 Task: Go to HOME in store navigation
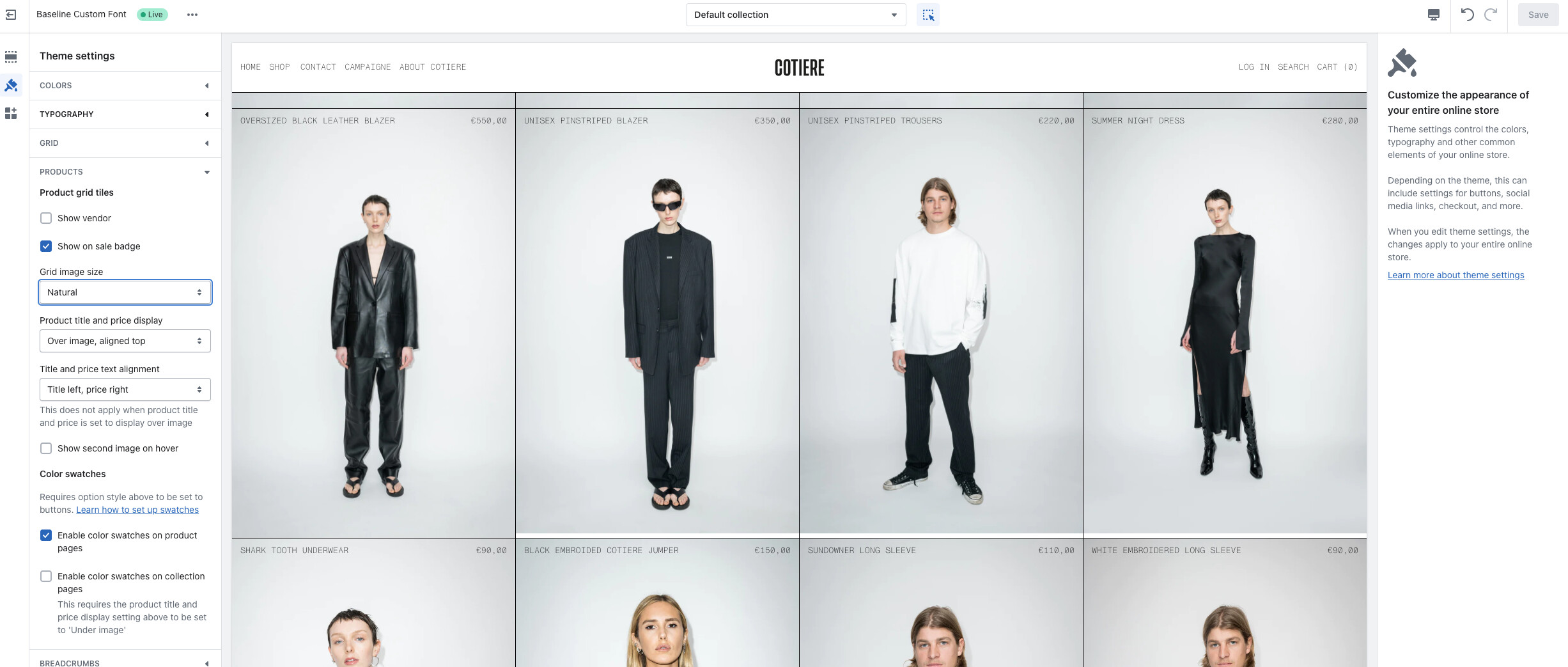(x=251, y=67)
